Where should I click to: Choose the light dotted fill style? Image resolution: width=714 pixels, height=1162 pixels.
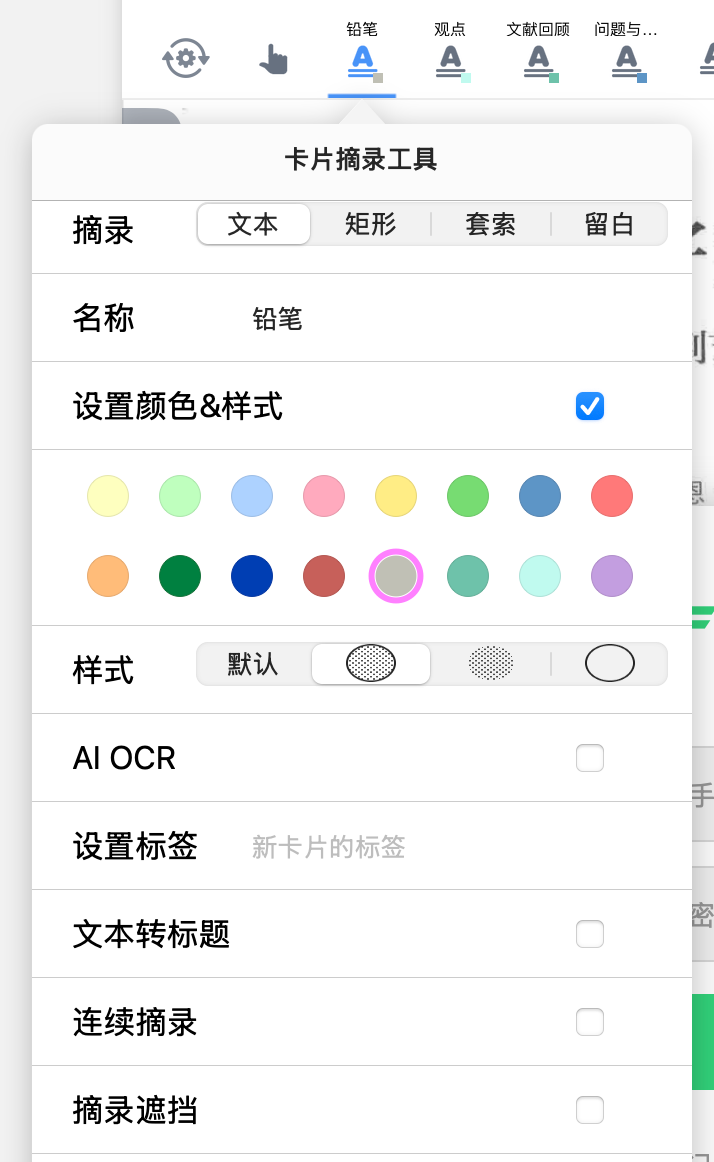[491, 663]
